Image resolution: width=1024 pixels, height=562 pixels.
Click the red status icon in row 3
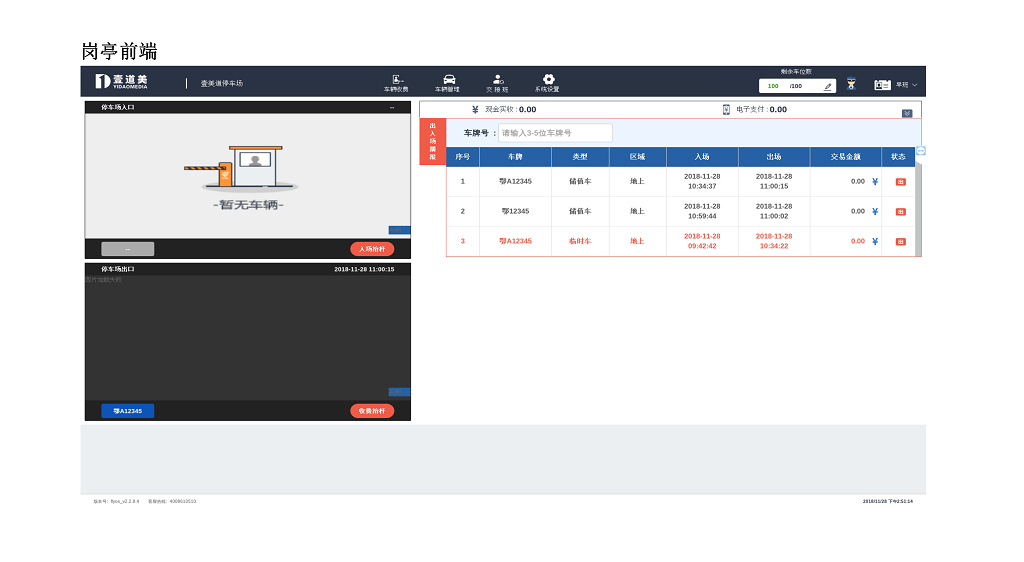click(x=900, y=242)
